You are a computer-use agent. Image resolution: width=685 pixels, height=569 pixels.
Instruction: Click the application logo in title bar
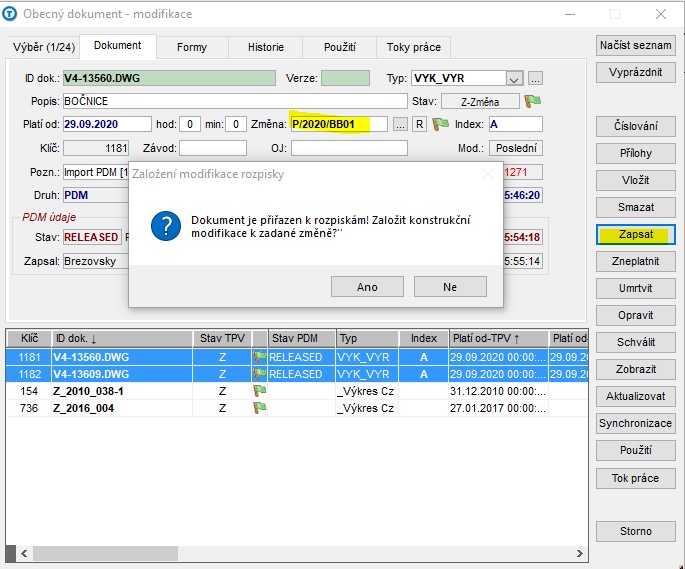10,14
